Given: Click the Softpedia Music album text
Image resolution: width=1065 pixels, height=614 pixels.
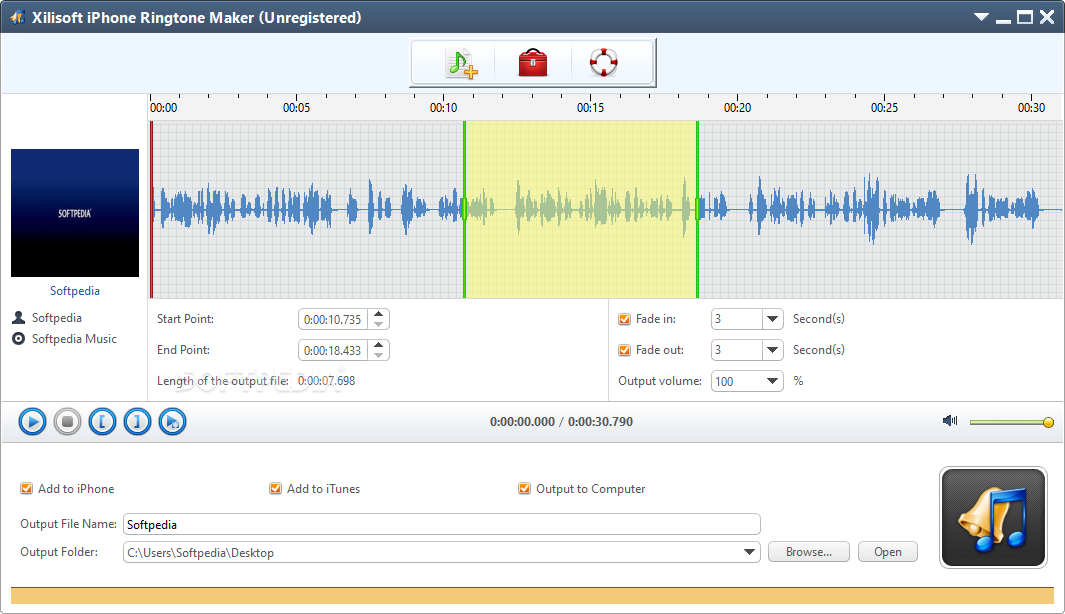Looking at the screenshot, I should click(74, 338).
